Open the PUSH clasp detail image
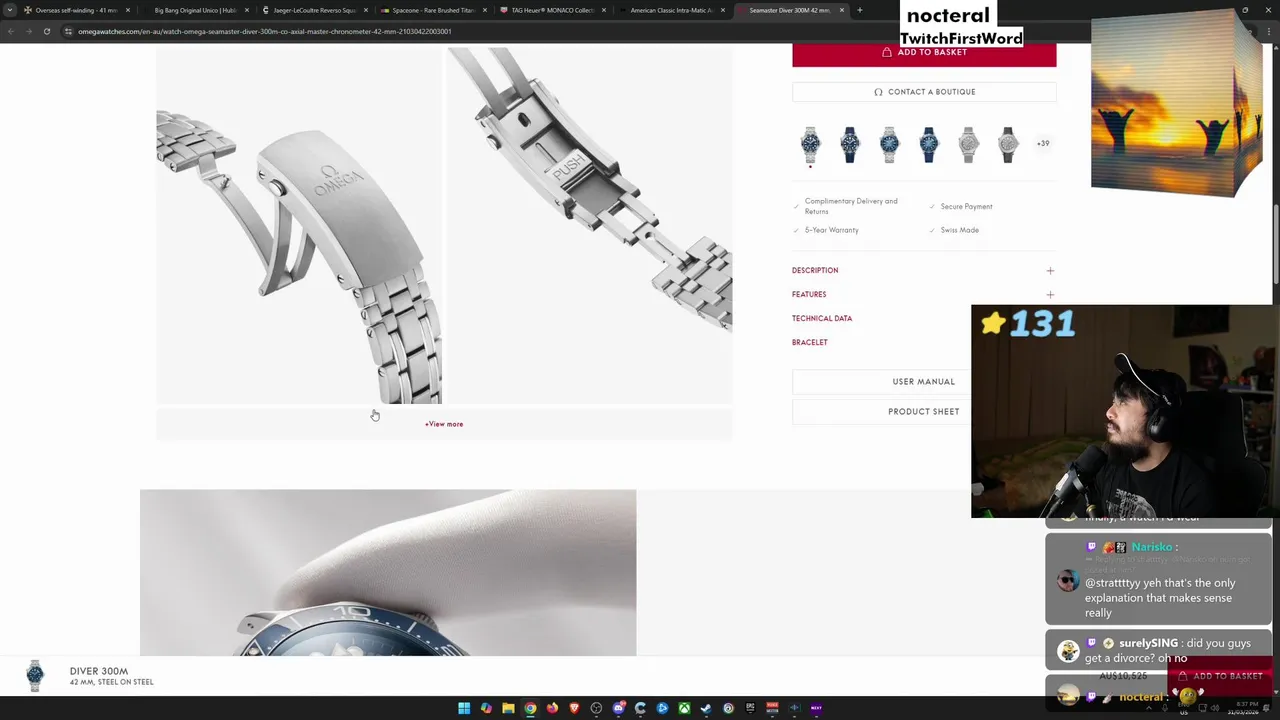The image size is (1280, 720). click(x=589, y=225)
